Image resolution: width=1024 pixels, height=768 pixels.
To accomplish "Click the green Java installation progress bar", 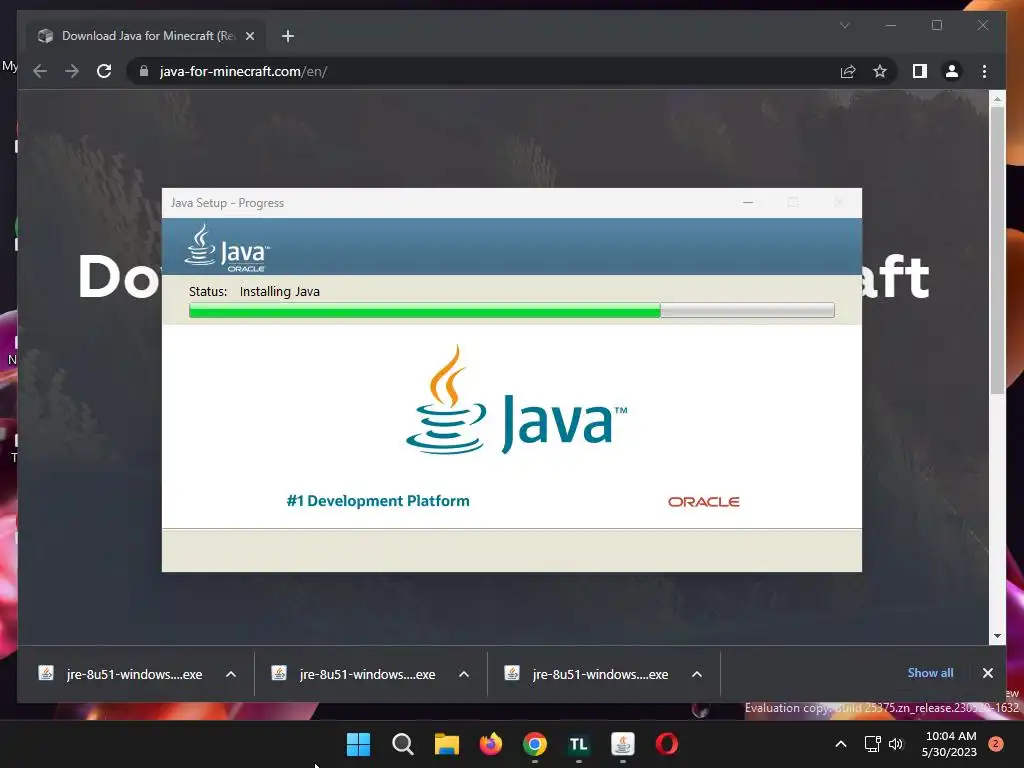I will [x=511, y=310].
